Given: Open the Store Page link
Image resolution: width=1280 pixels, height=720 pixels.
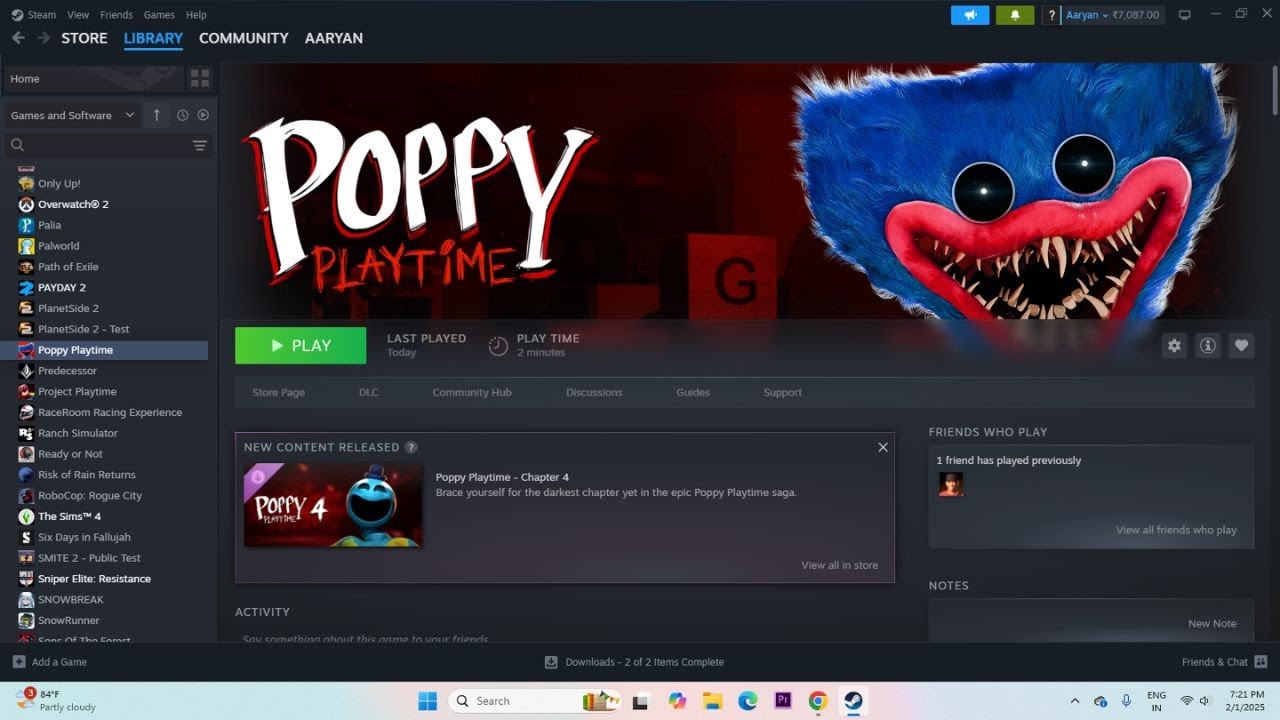Looking at the screenshot, I should pos(278,392).
